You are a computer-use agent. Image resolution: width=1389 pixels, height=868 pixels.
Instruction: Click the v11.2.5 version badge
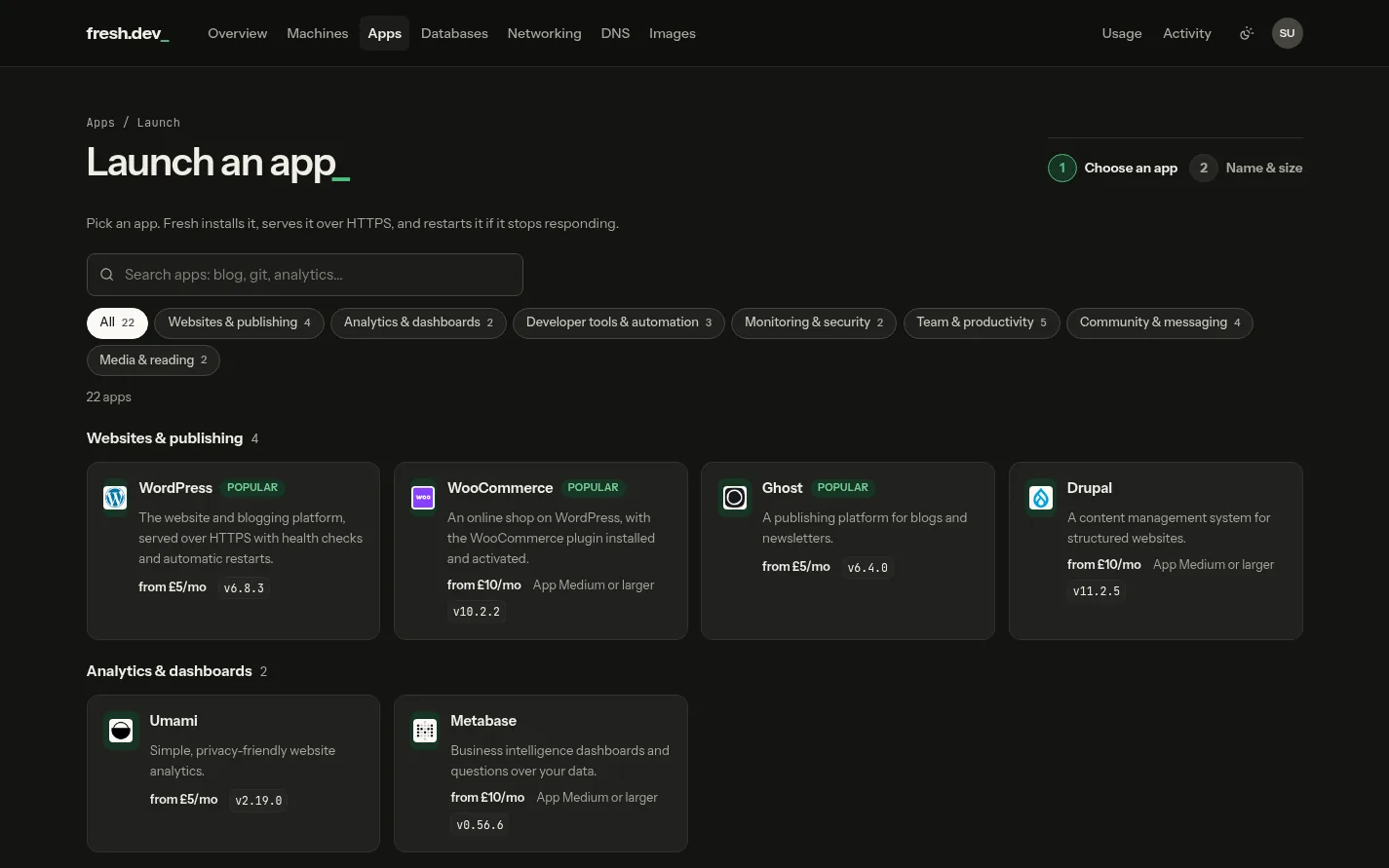click(x=1097, y=591)
